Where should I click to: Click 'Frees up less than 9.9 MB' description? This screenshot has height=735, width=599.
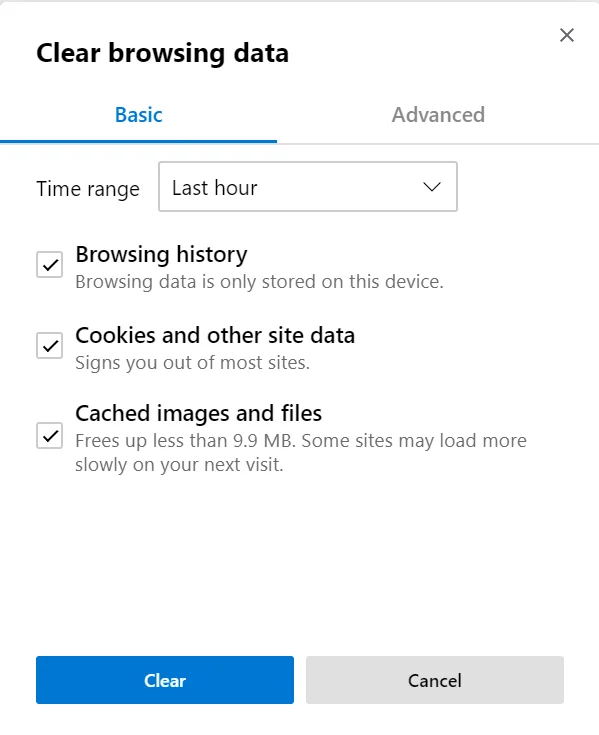301,453
